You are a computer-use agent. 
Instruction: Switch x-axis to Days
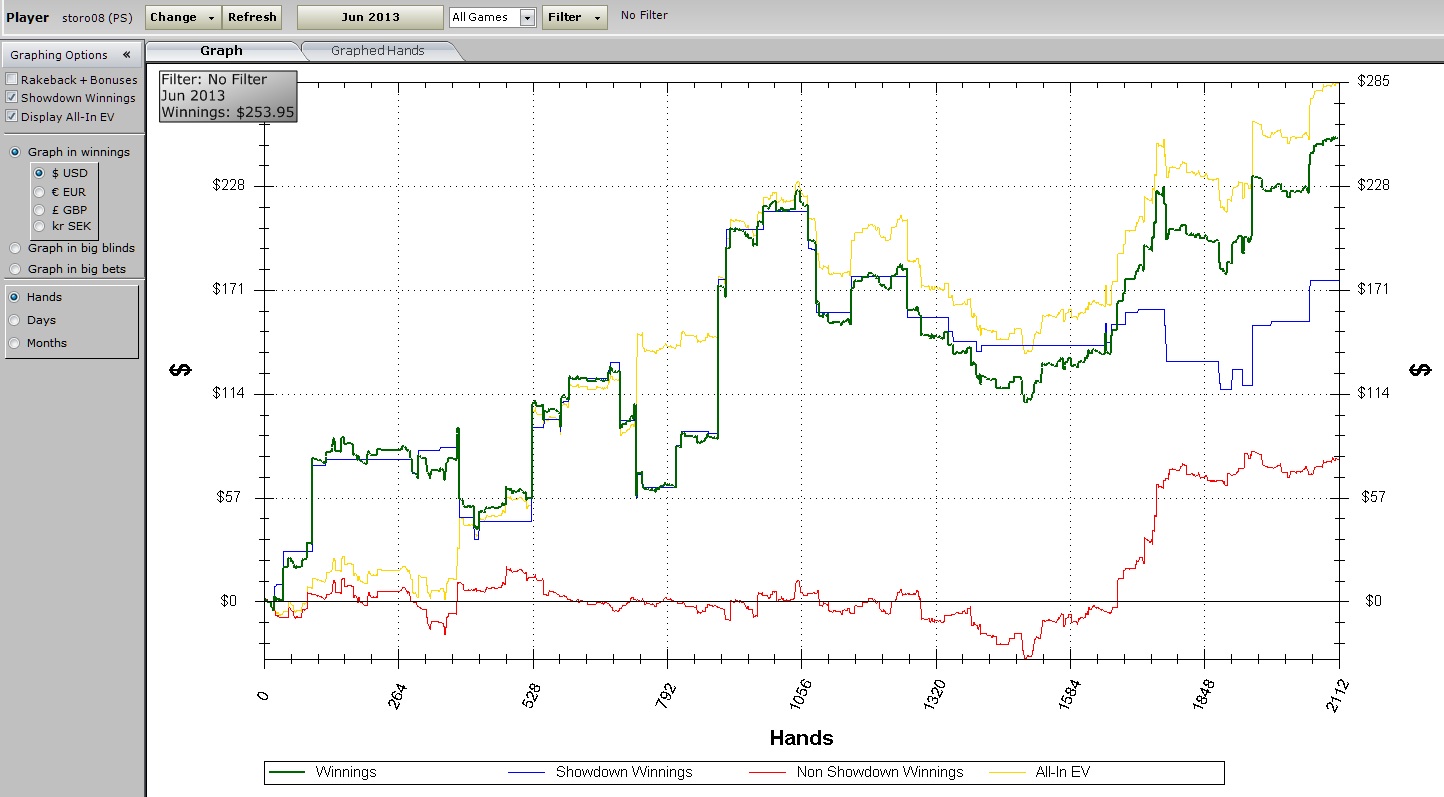coord(15,320)
